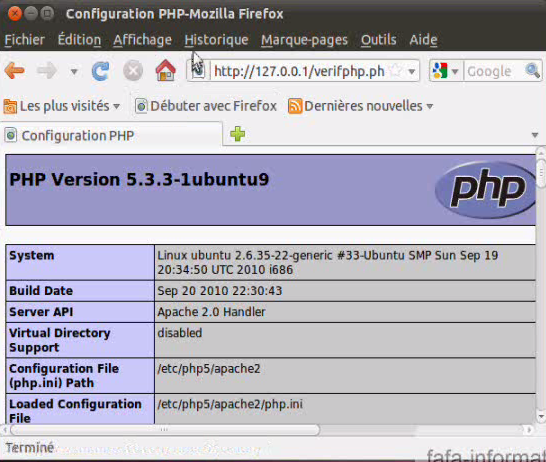The height and width of the screenshot is (462, 546).
Task: Open the Édition menu
Action: [79, 40]
